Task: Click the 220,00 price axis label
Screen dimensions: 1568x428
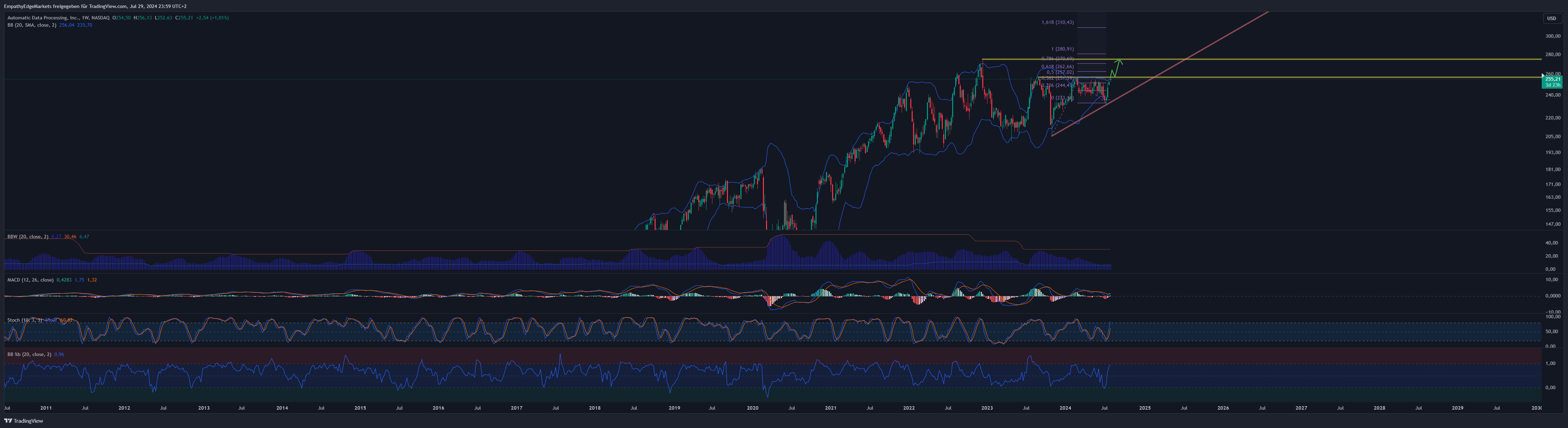Action: click(1553, 117)
